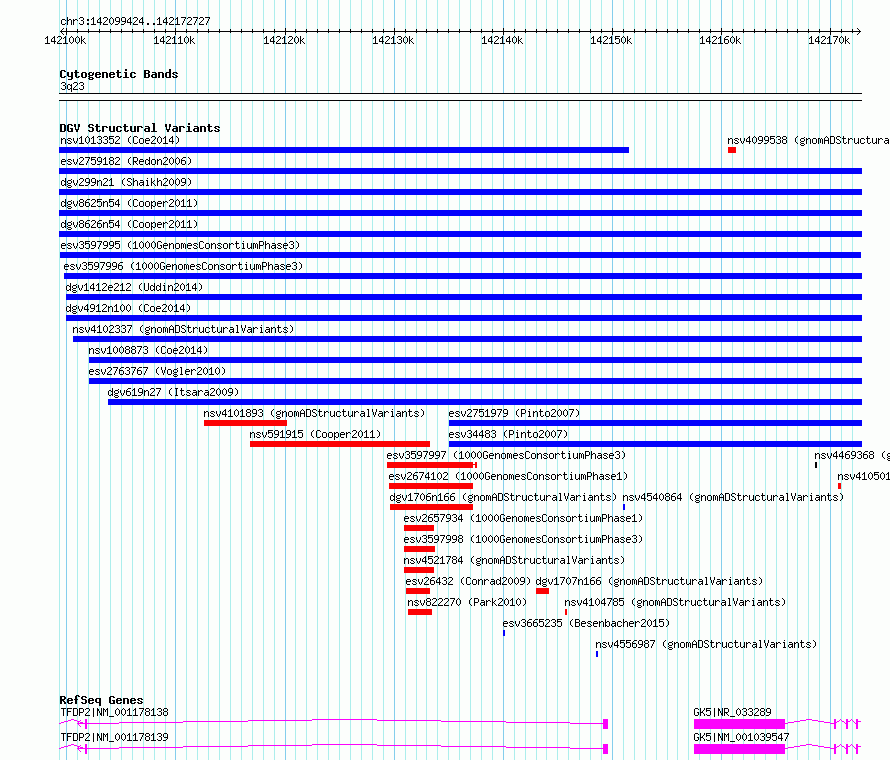
Task: Open nsv822270 (Park2010) label
Action: (x=467, y=602)
